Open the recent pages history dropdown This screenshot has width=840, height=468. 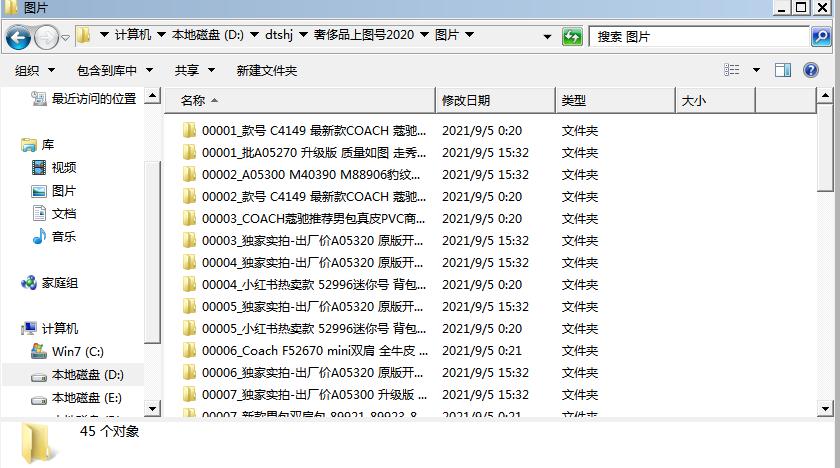coord(65,38)
